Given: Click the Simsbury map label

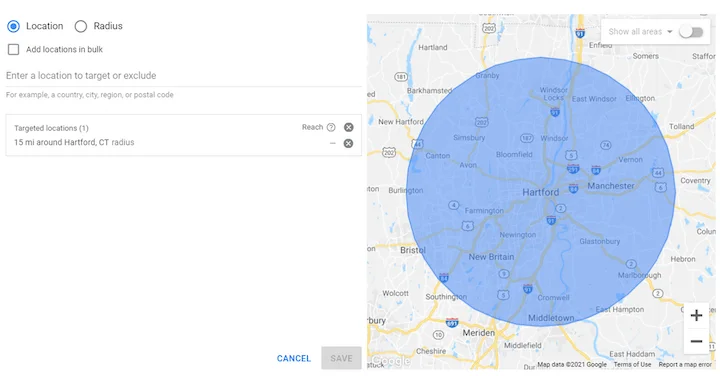Looking at the screenshot, I should 469,138.
